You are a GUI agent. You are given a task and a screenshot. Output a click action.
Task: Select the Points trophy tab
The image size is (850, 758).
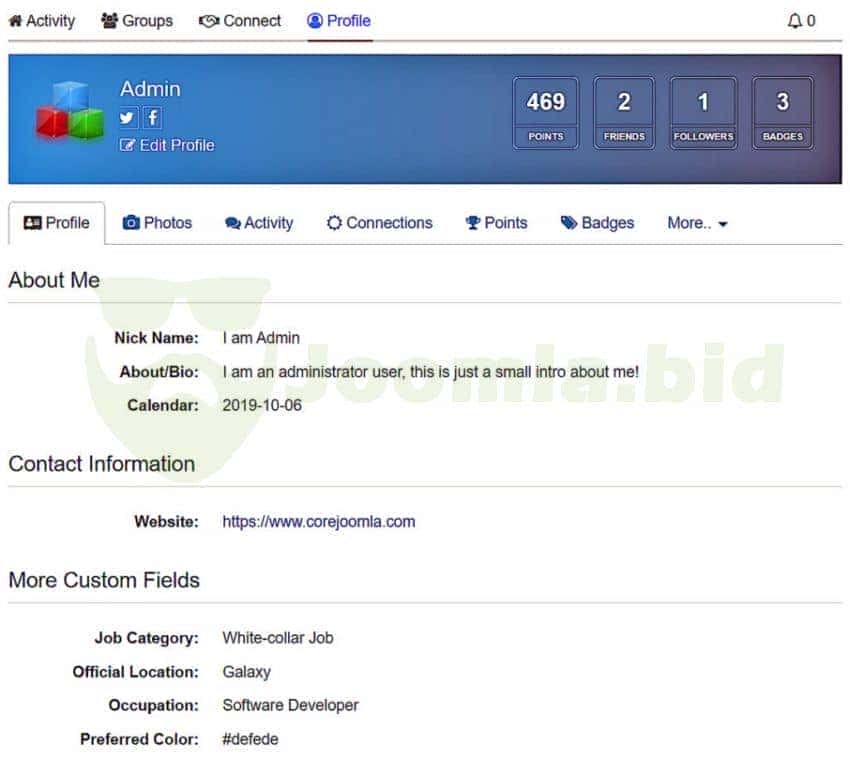(496, 223)
